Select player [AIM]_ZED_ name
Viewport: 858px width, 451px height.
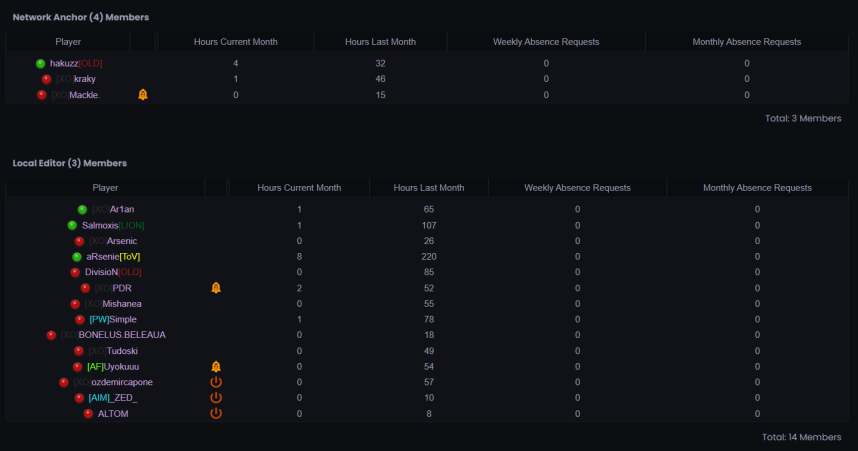click(x=113, y=398)
